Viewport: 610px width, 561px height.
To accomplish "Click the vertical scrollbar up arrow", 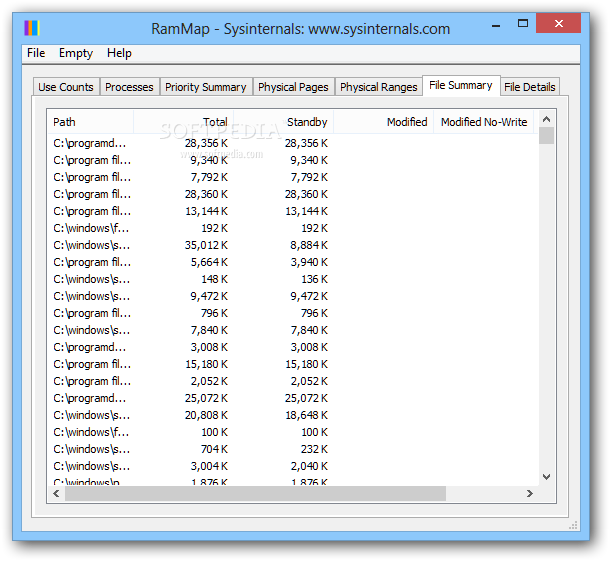I will pyautogui.click(x=547, y=119).
